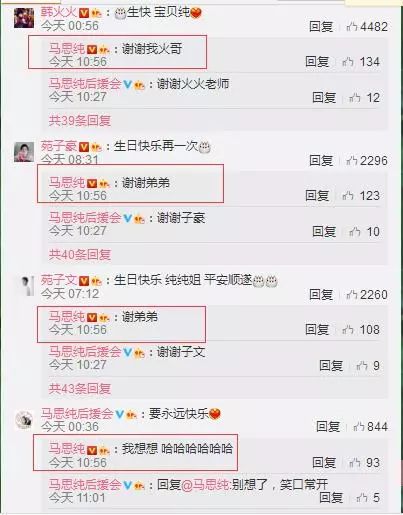
Task: Click the @马思纯 mention link
Action: click(x=206, y=485)
